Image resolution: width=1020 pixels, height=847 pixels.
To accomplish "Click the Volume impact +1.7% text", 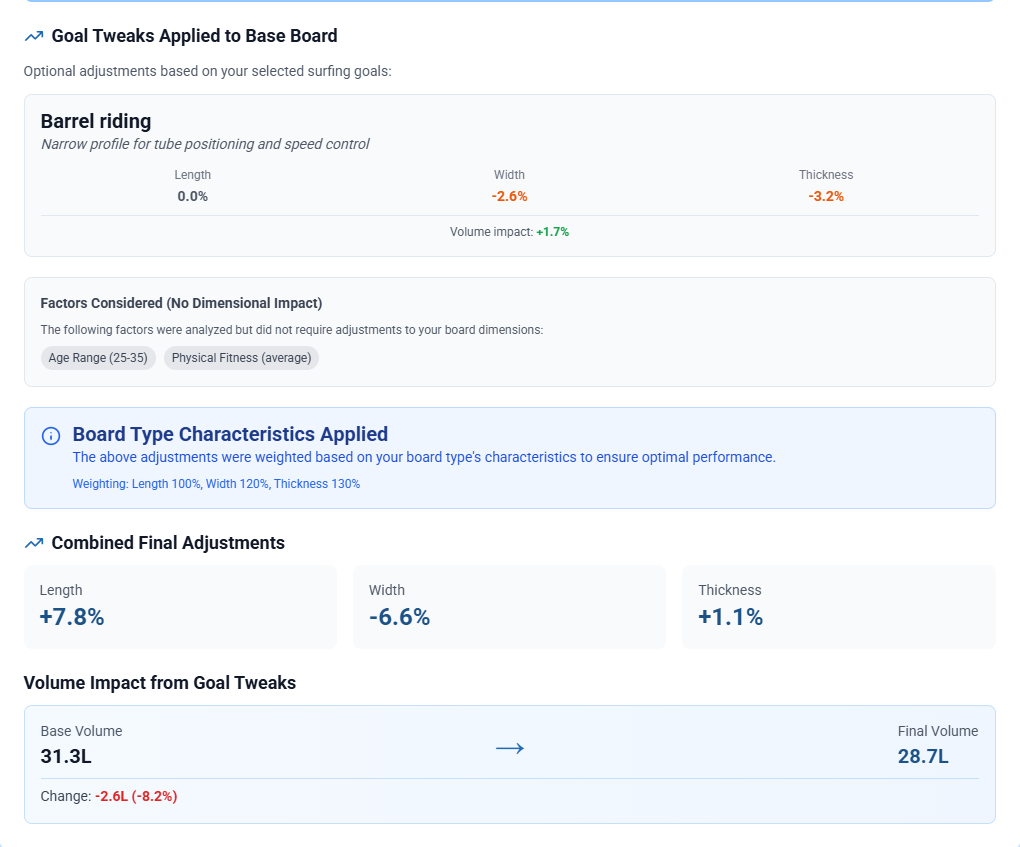I will coord(509,231).
